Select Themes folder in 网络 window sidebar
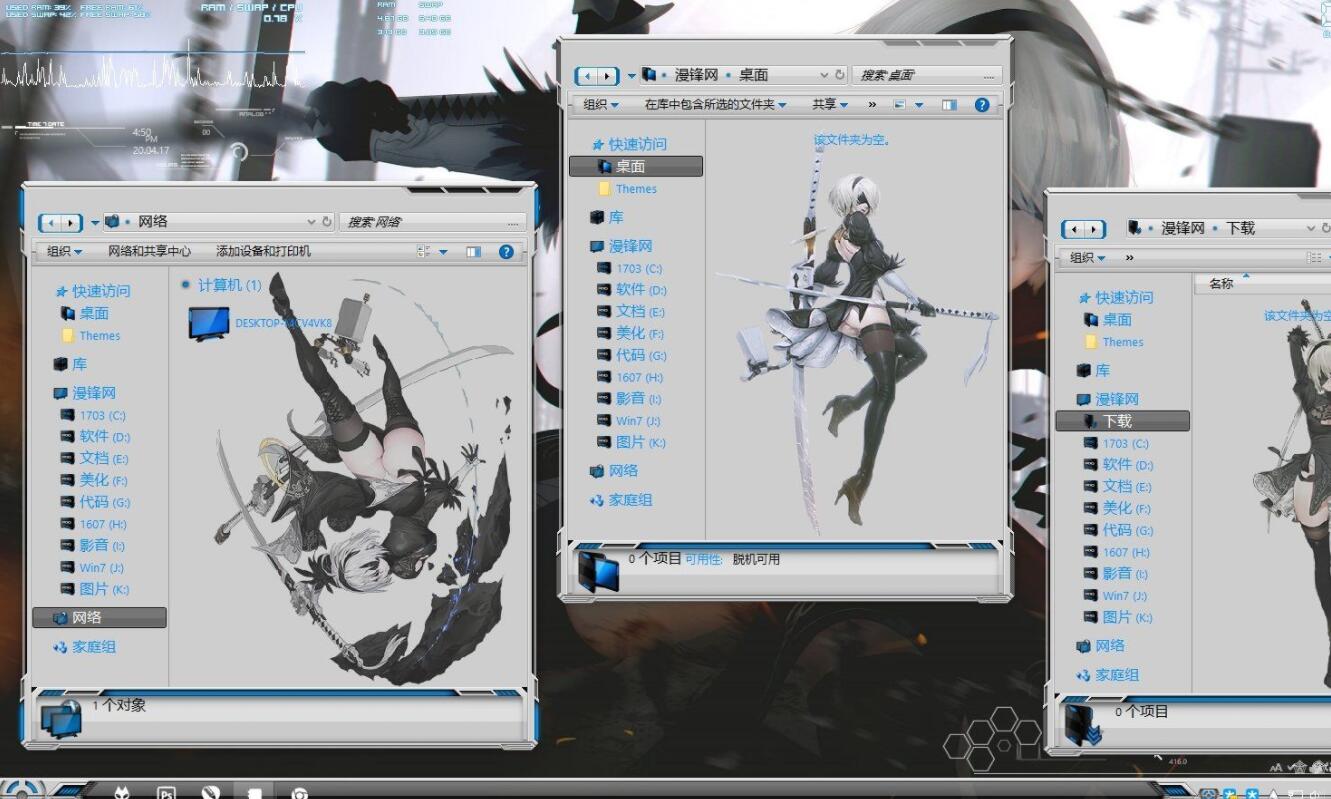1331x799 pixels. click(91, 336)
